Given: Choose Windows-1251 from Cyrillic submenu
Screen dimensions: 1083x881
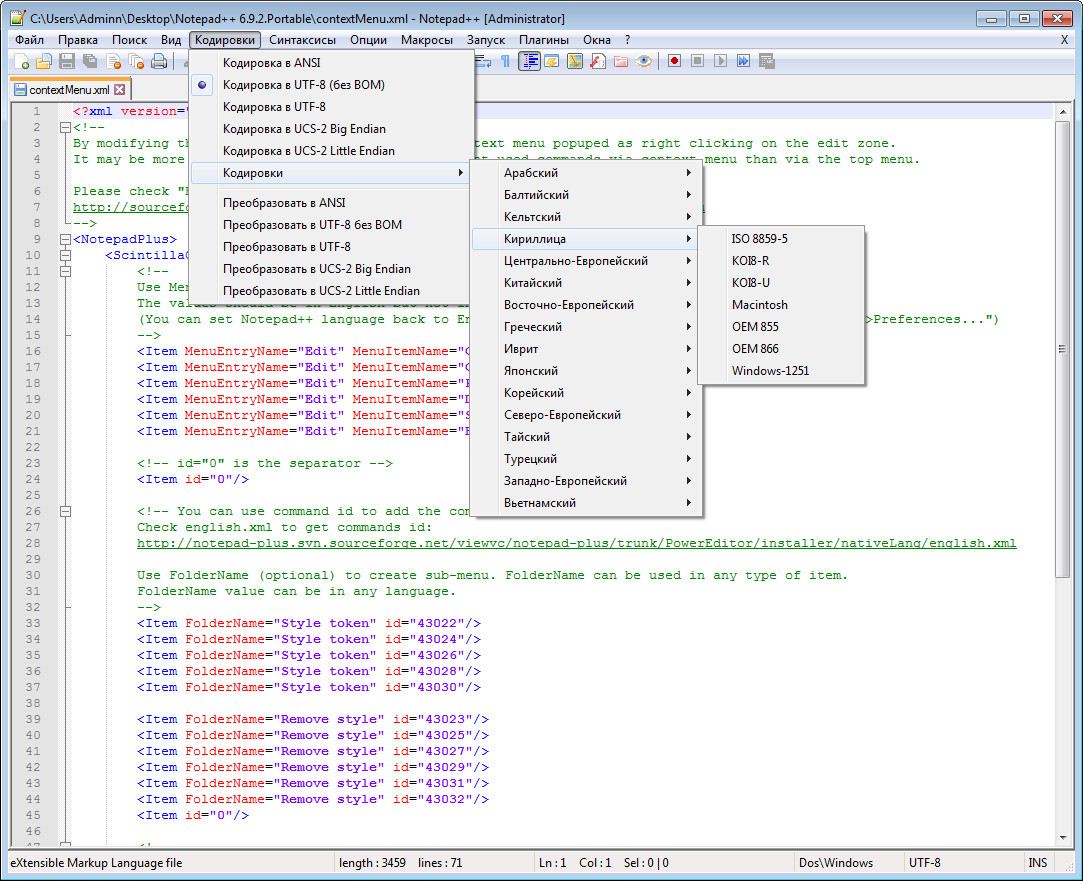Looking at the screenshot, I should click(x=770, y=371).
